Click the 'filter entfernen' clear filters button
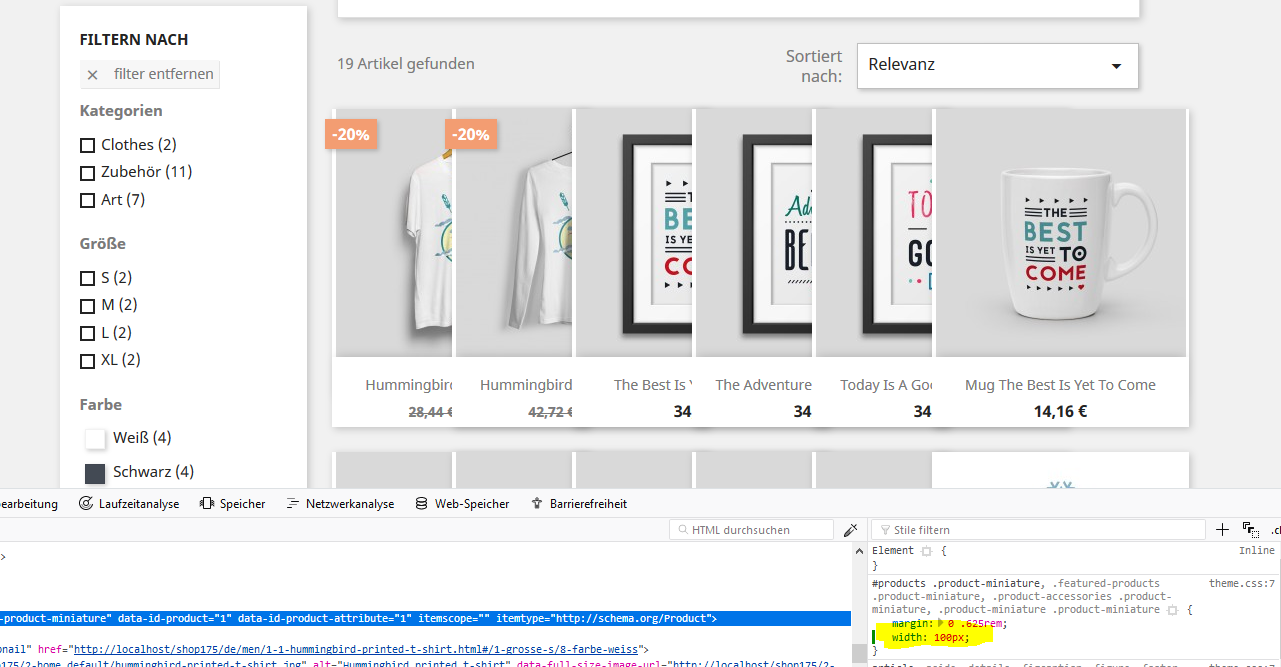Viewport: 1281px width, 667px height. [150, 74]
